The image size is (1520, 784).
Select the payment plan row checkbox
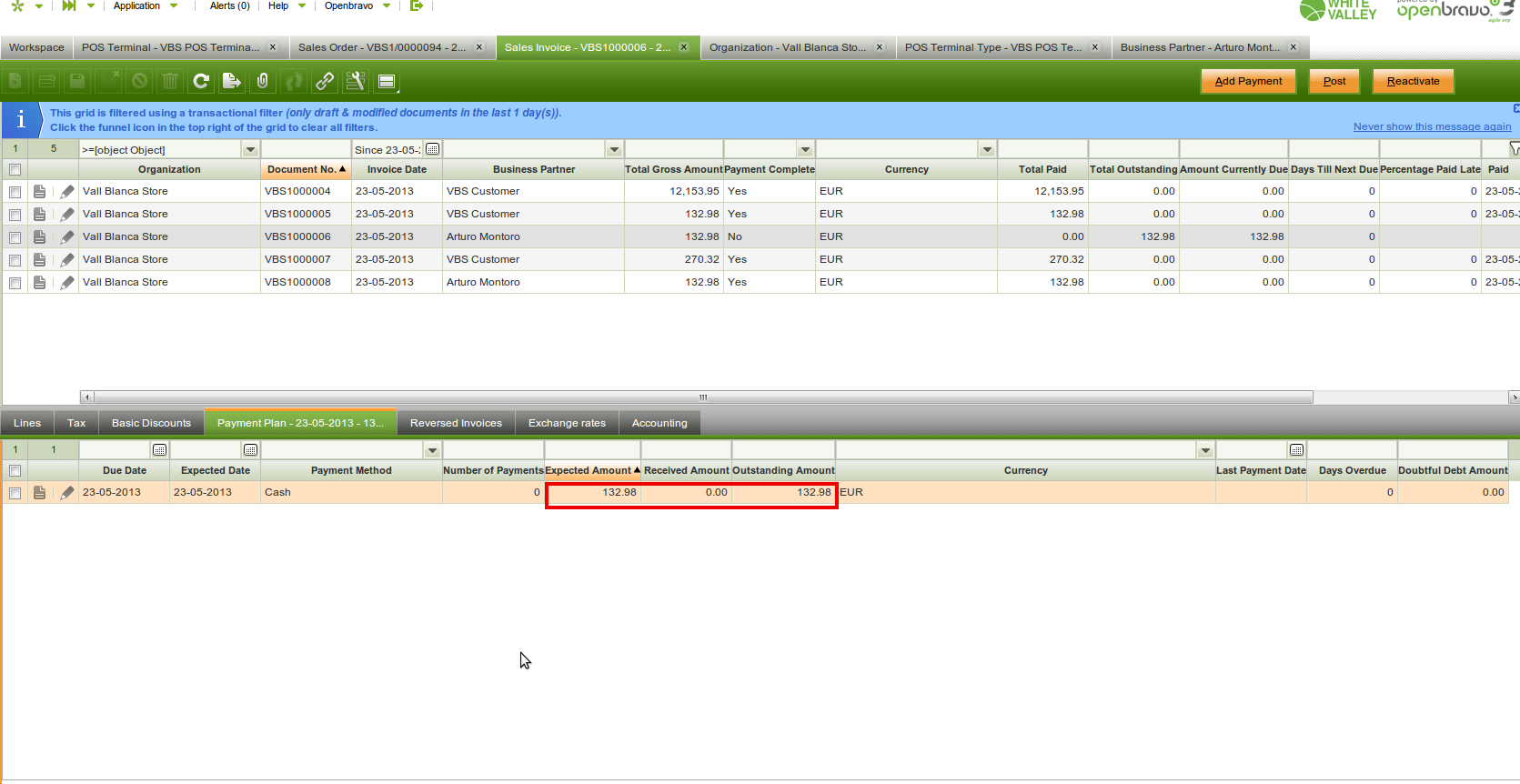point(15,493)
